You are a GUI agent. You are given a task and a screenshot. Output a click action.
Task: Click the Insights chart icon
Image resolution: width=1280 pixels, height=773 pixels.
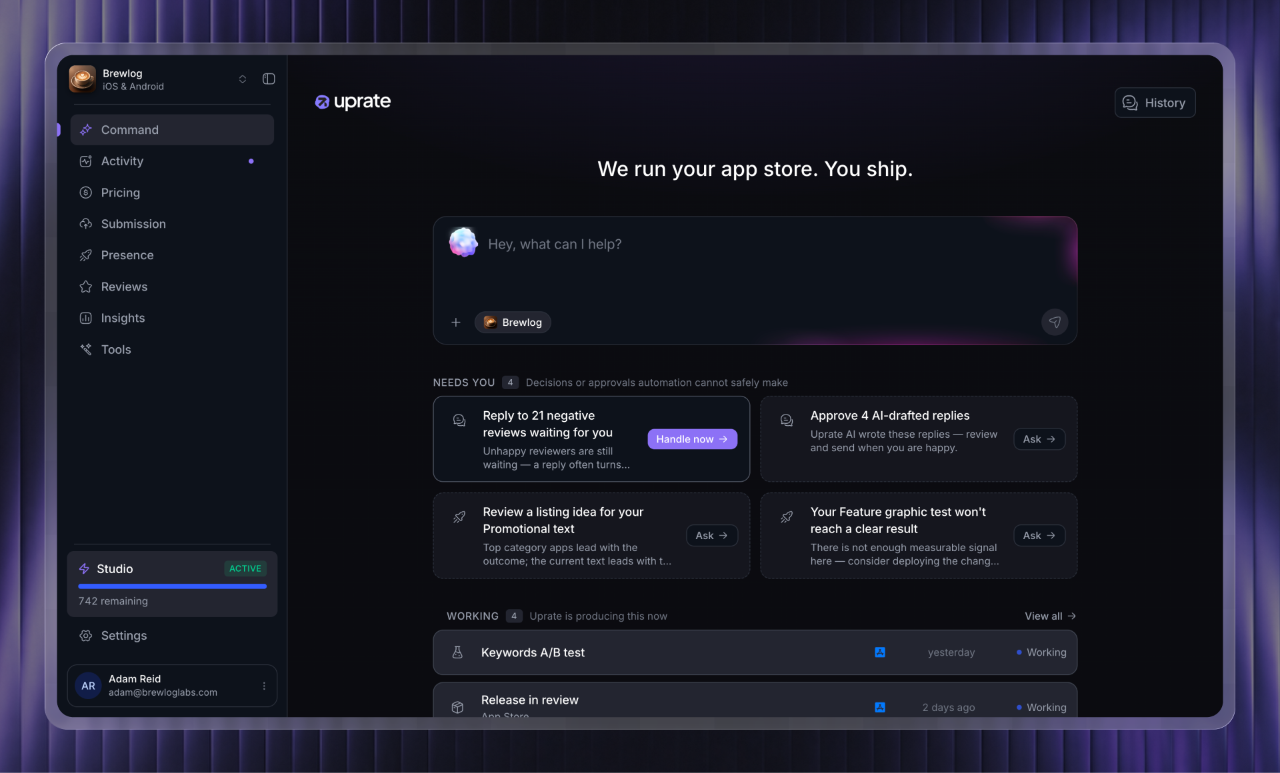tap(86, 318)
